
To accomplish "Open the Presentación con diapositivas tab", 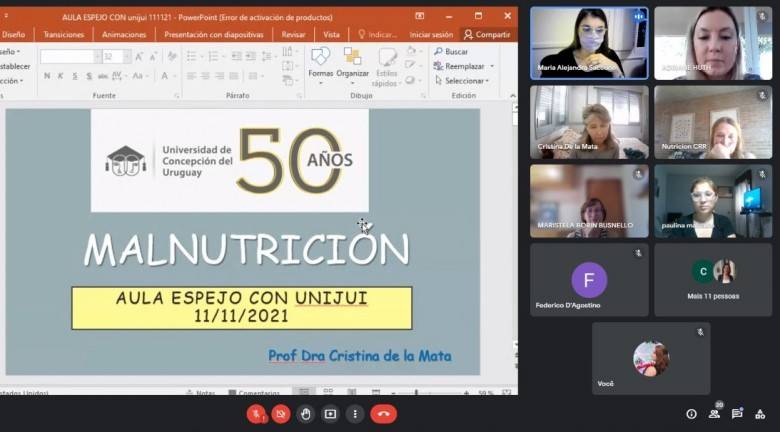I will click(x=214, y=34).
